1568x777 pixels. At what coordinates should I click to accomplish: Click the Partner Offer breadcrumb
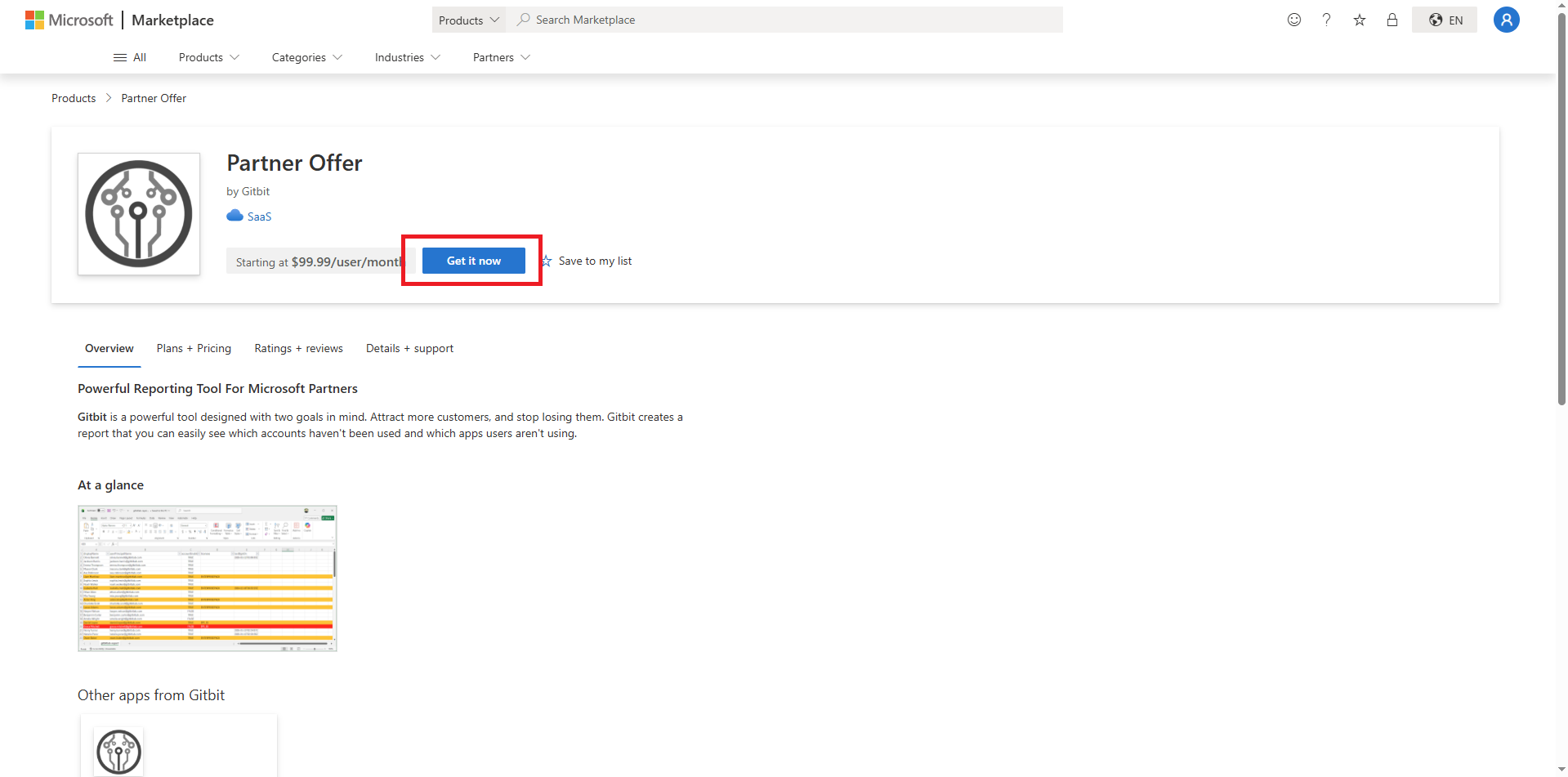click(x=154, y=98)
